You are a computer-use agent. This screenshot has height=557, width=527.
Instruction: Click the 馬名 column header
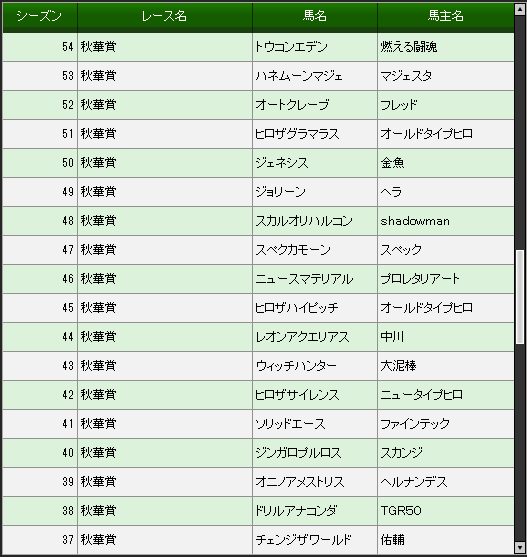coord(315,16)
